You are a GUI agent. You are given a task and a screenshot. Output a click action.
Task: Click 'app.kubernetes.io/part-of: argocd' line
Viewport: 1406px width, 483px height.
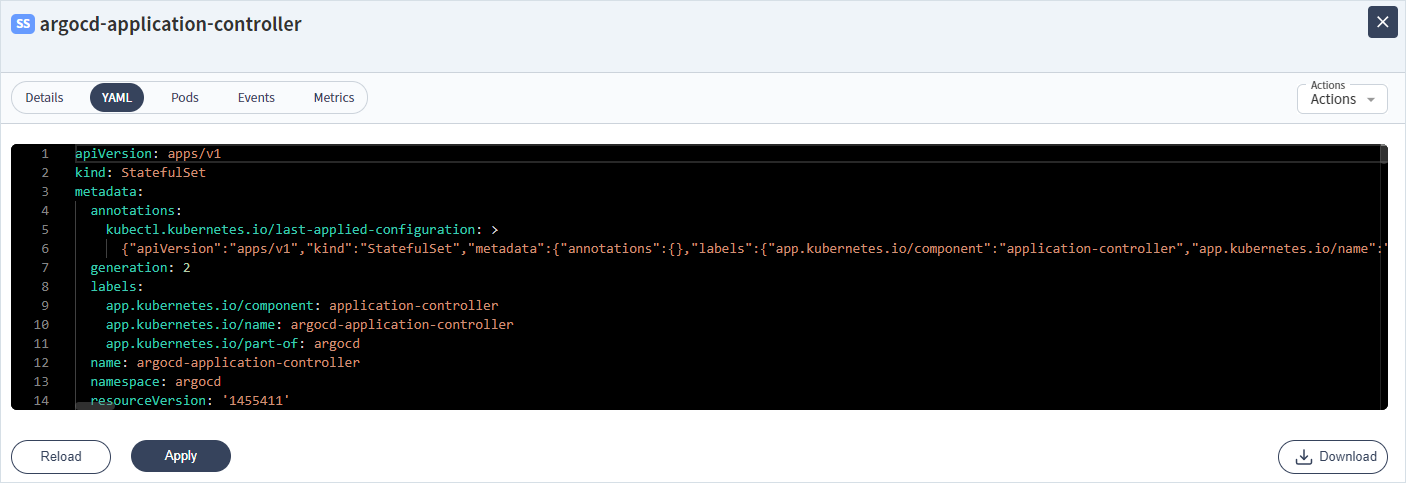(233, 344)
